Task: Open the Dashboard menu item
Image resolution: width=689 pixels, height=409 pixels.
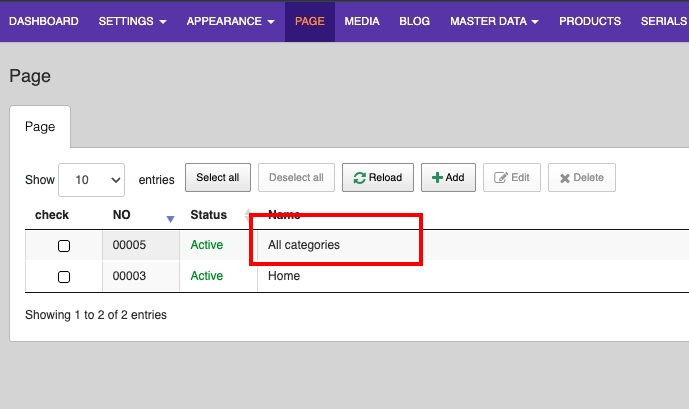Action: pyautogui.click(x=44, y=21)
